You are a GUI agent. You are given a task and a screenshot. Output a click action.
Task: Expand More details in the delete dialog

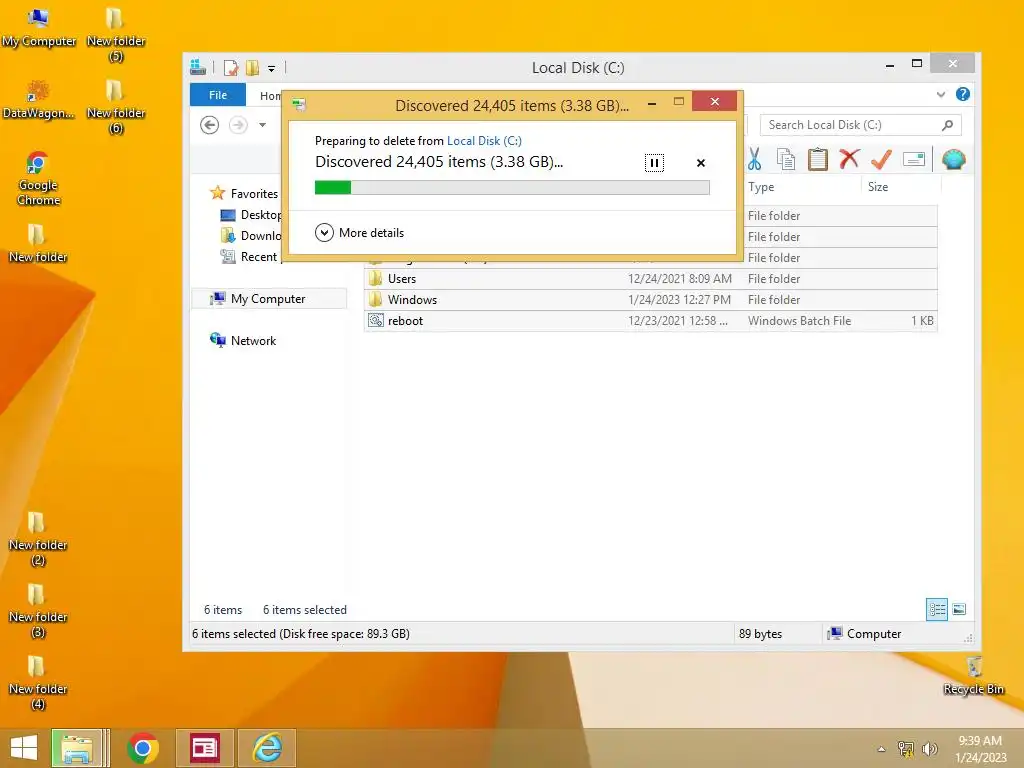[359, 232]
